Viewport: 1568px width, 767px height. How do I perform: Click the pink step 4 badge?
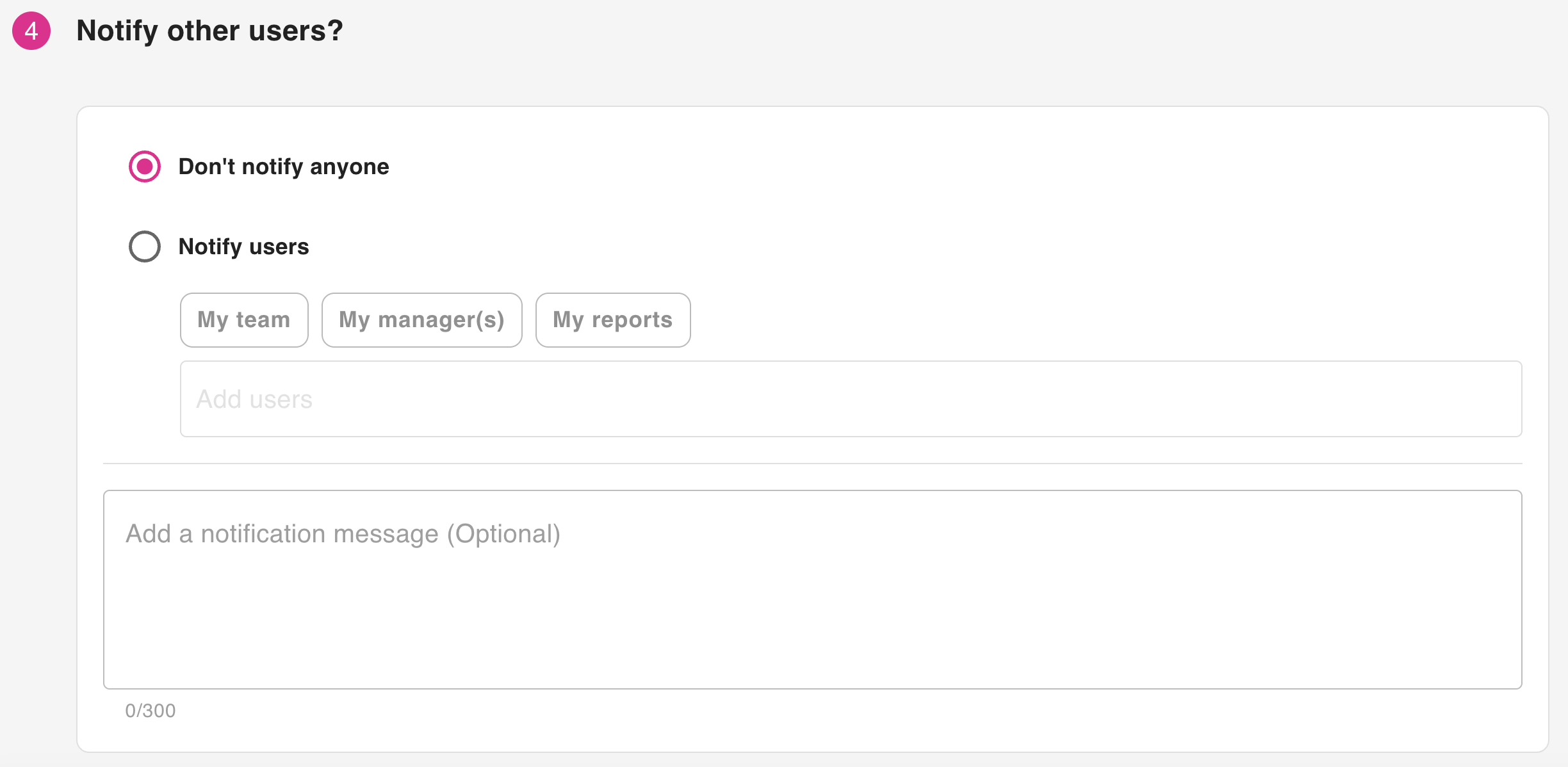pyautogui.click(x=31, y=31)
